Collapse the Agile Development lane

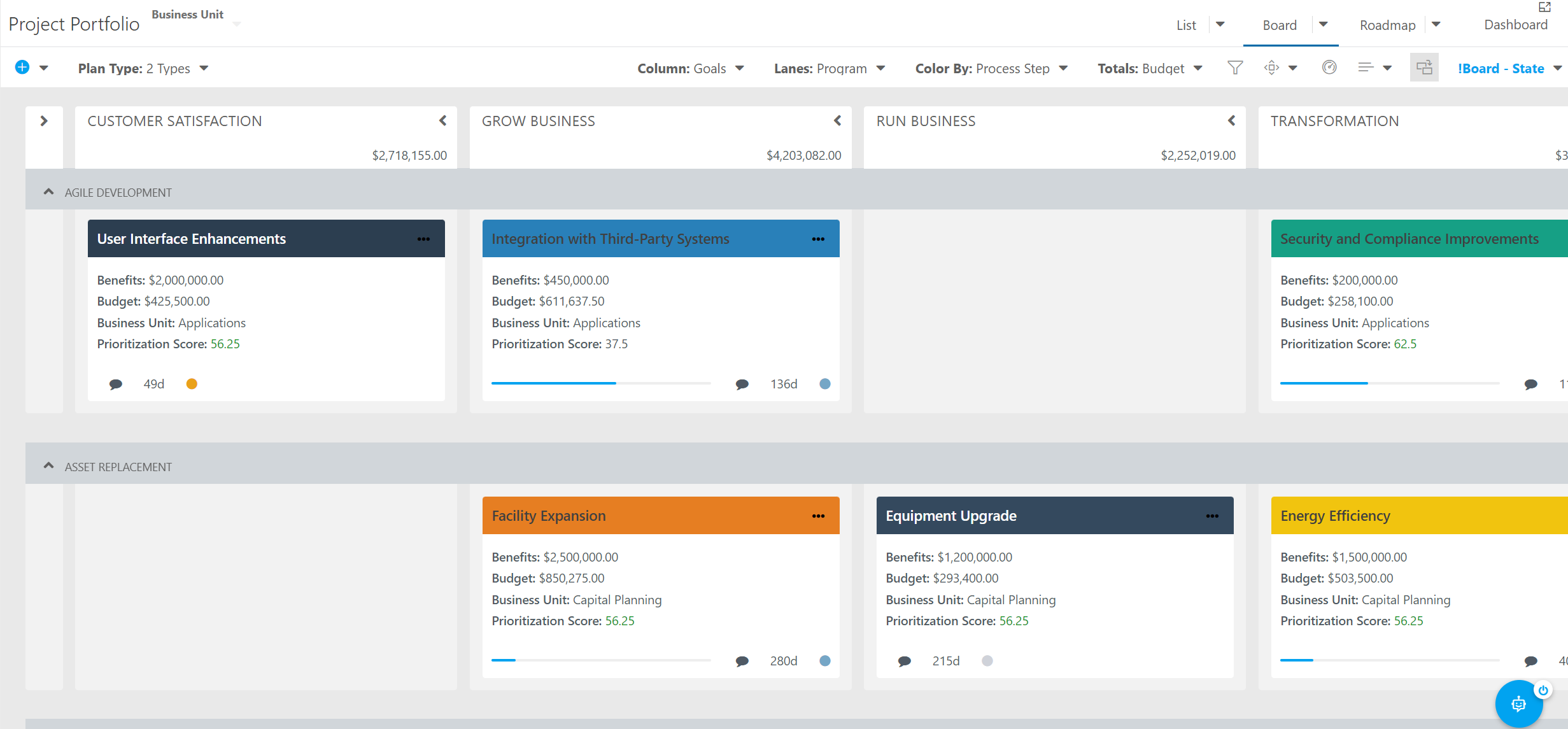point(48,192)
